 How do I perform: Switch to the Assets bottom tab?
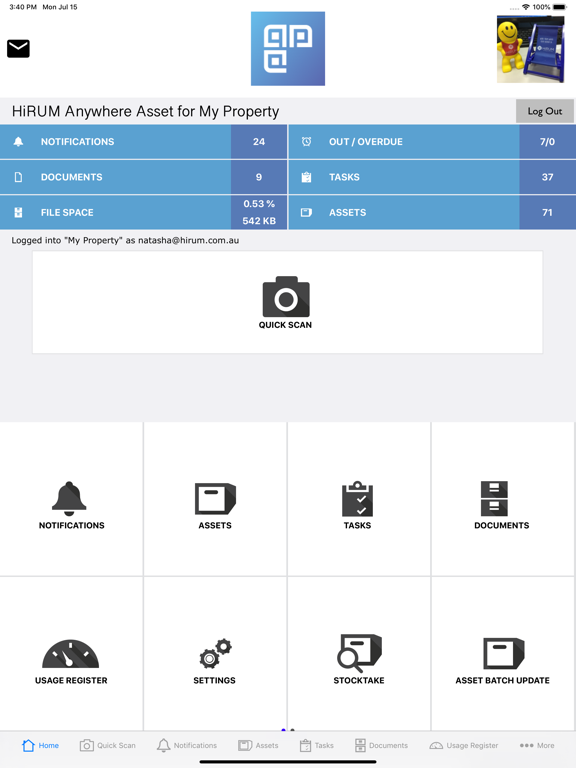click(x=258, y=745)
